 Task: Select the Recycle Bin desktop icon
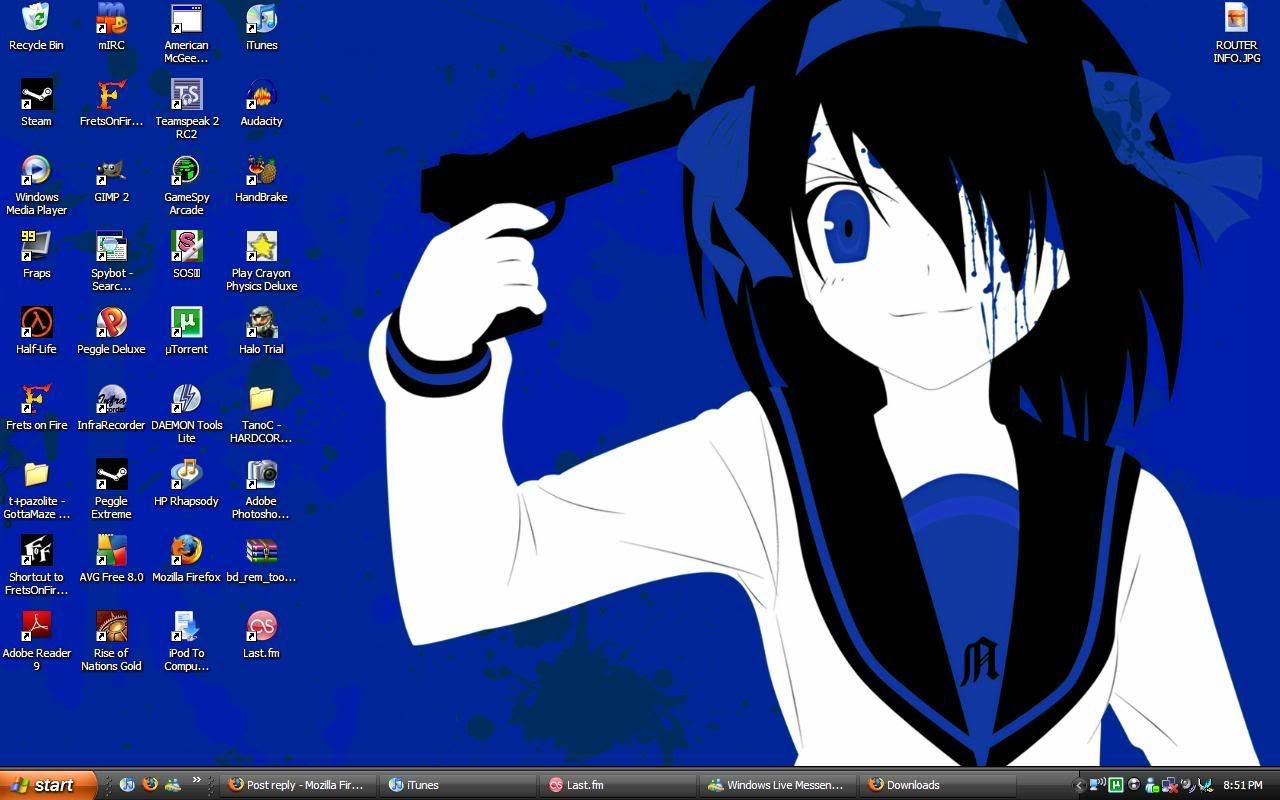click(36, 27)
